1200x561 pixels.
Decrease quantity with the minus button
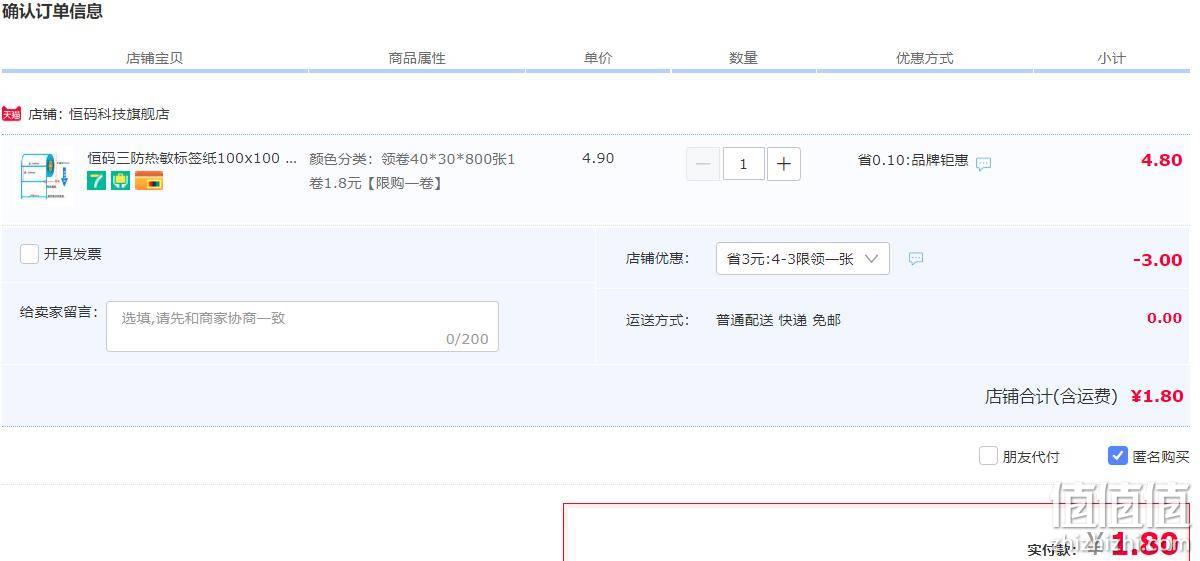[703, 164]
